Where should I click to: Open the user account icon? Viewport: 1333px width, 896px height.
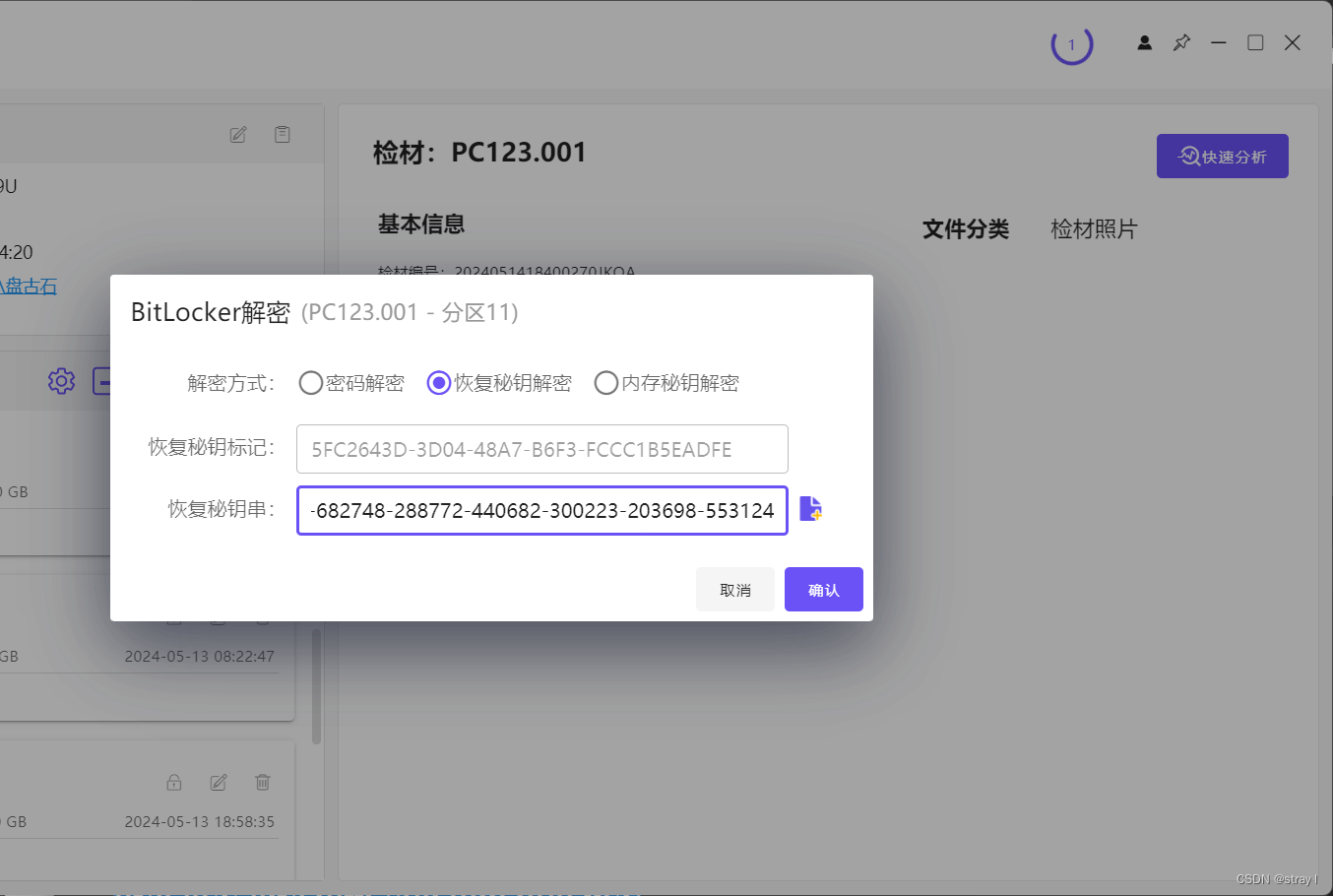coord(1144,42)
